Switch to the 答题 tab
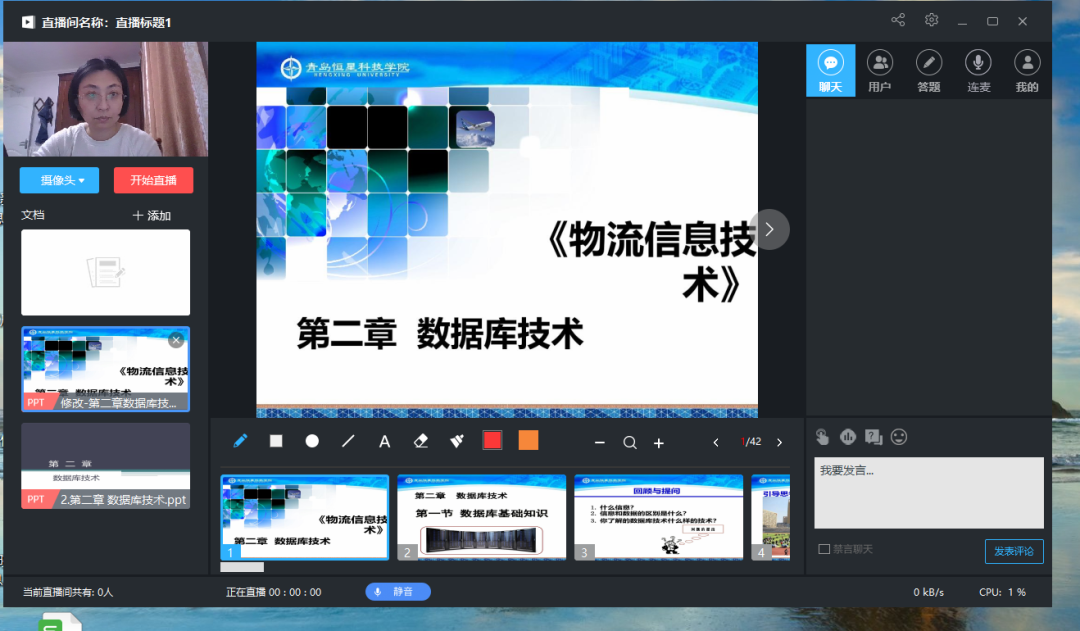This screenshot has height=631, width=1080. coord(929,71)
